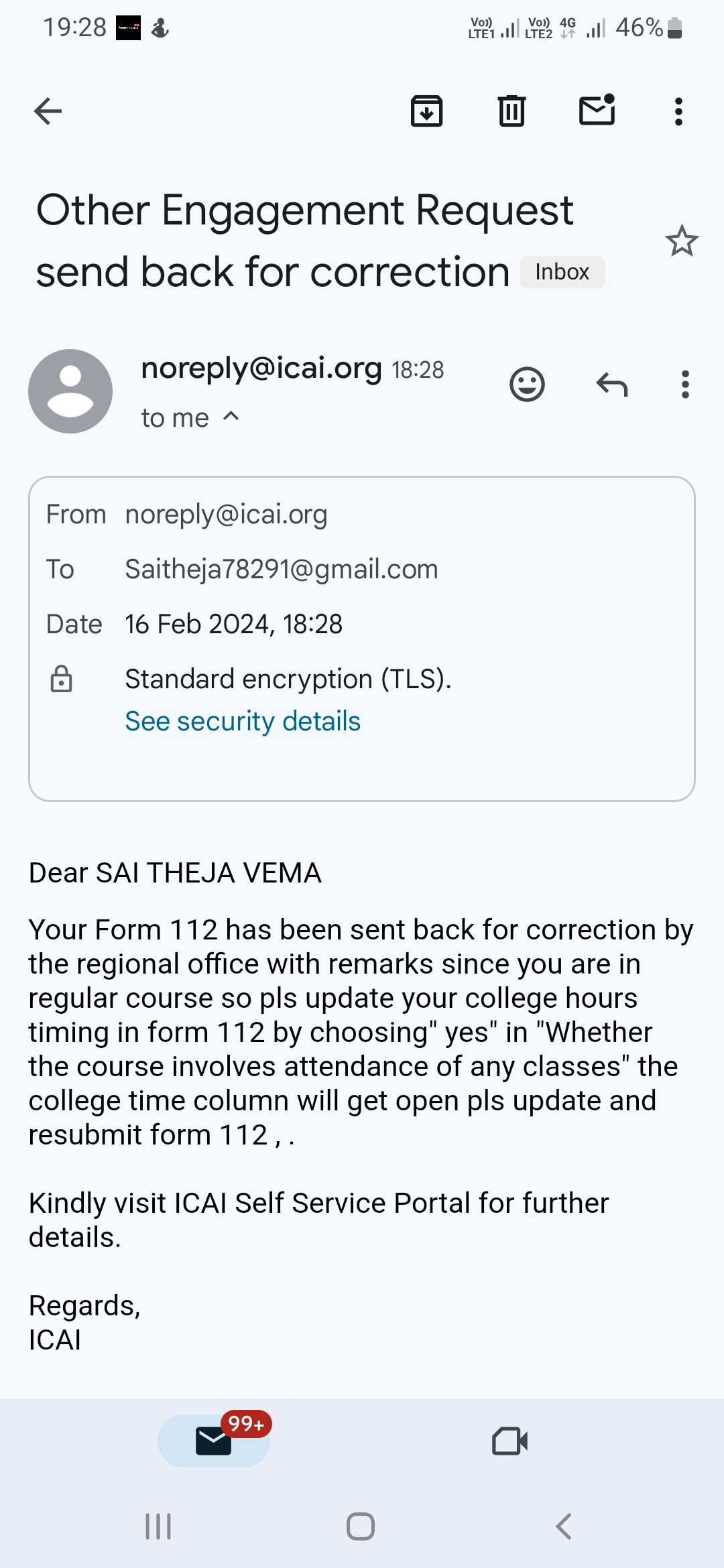Open Android recent apps button
Viewport: 724px width, 1568px height.
[158, 1526]
